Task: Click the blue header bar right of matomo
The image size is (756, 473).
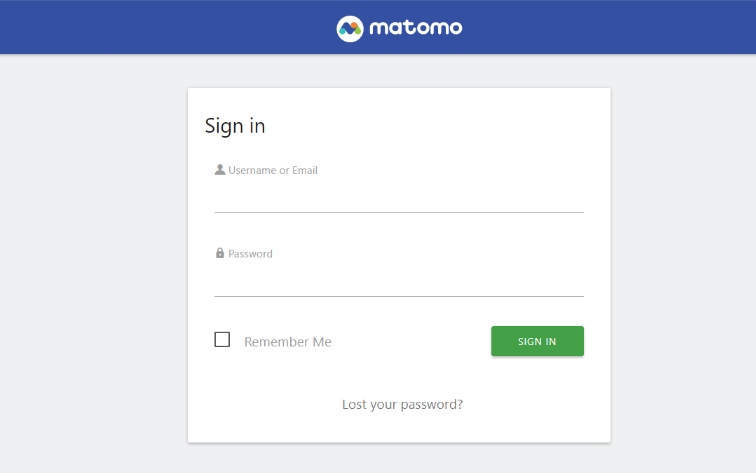Action: pos(608,27)
